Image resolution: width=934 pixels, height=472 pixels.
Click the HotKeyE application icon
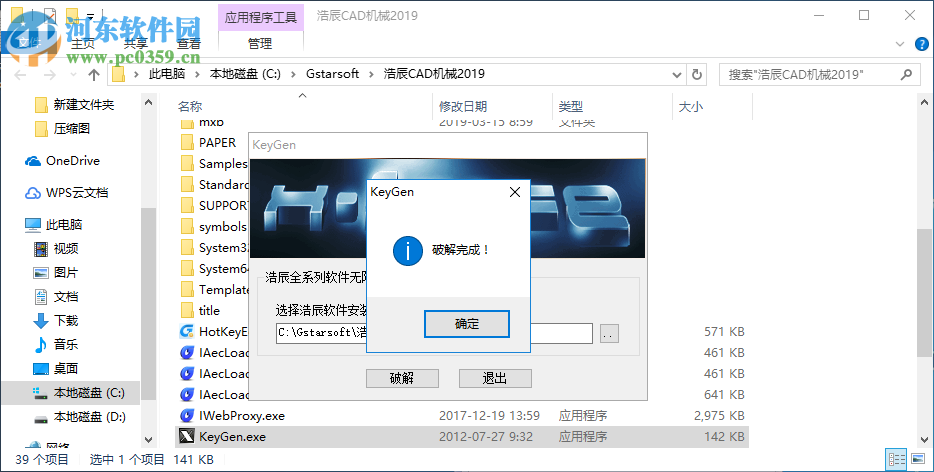tap(187, 331)
